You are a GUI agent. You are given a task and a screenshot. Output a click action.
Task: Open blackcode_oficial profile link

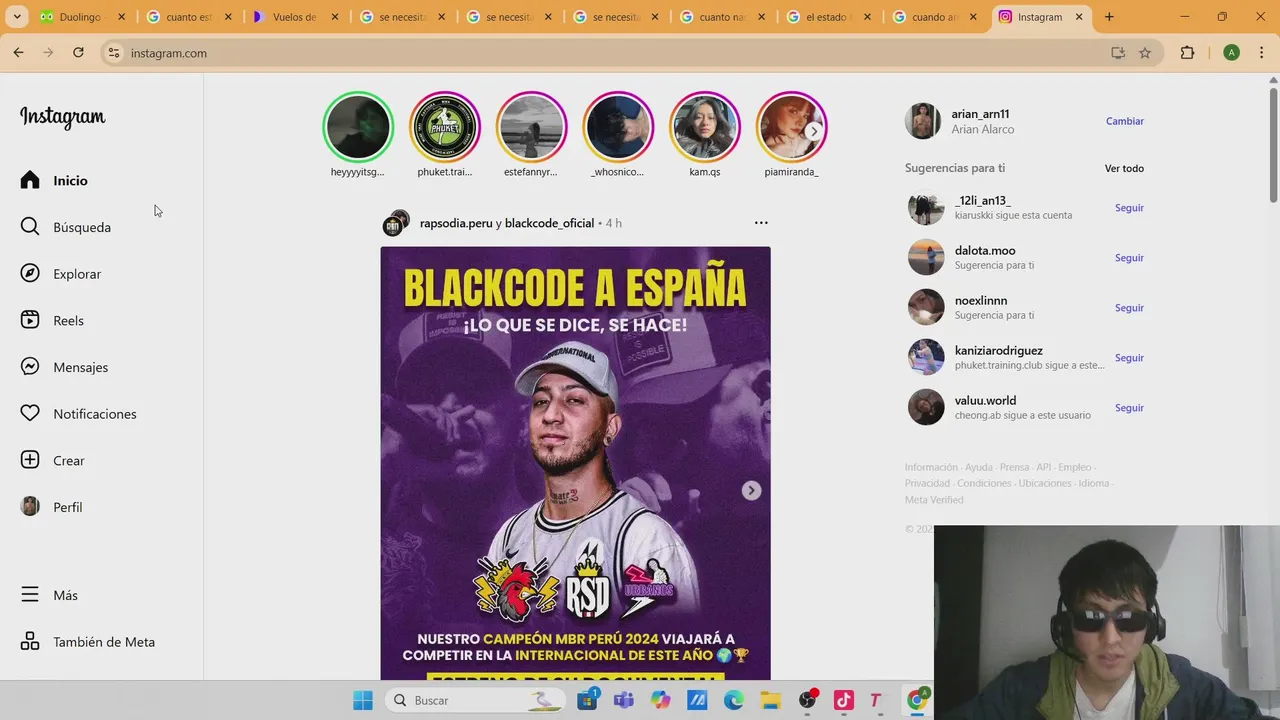pyautogui.click(x=549, y=223)
